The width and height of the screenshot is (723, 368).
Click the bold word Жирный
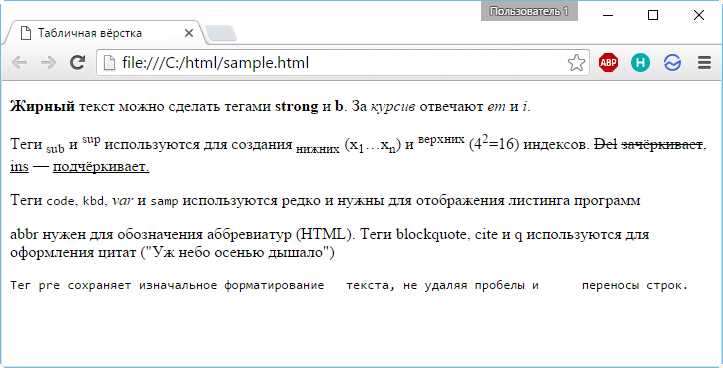point(42,107)
